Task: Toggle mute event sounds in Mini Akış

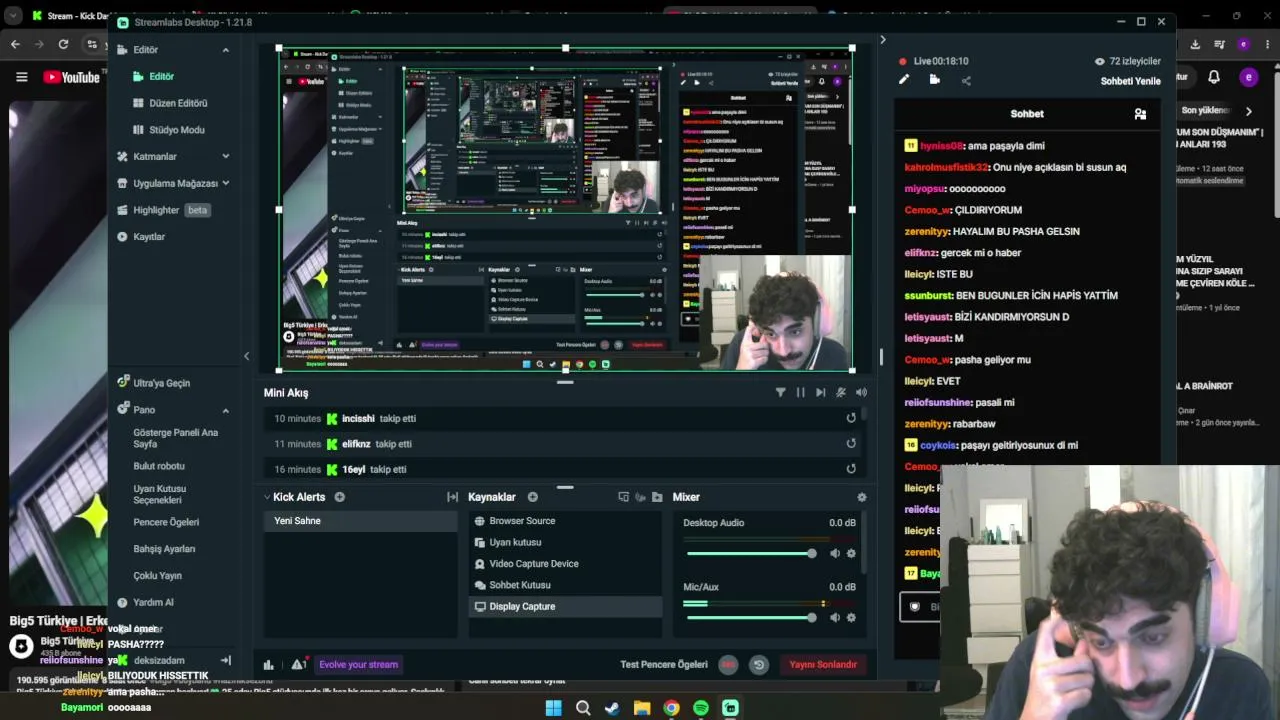Action: pos(841,392)
